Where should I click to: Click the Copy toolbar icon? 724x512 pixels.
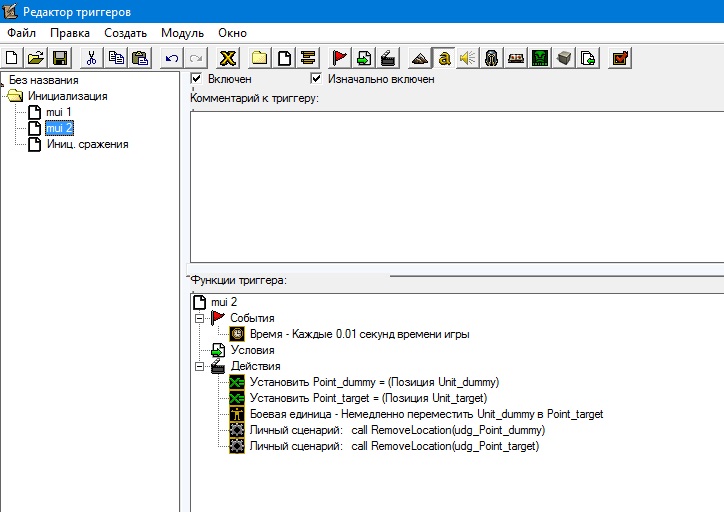tap(115, 58)
